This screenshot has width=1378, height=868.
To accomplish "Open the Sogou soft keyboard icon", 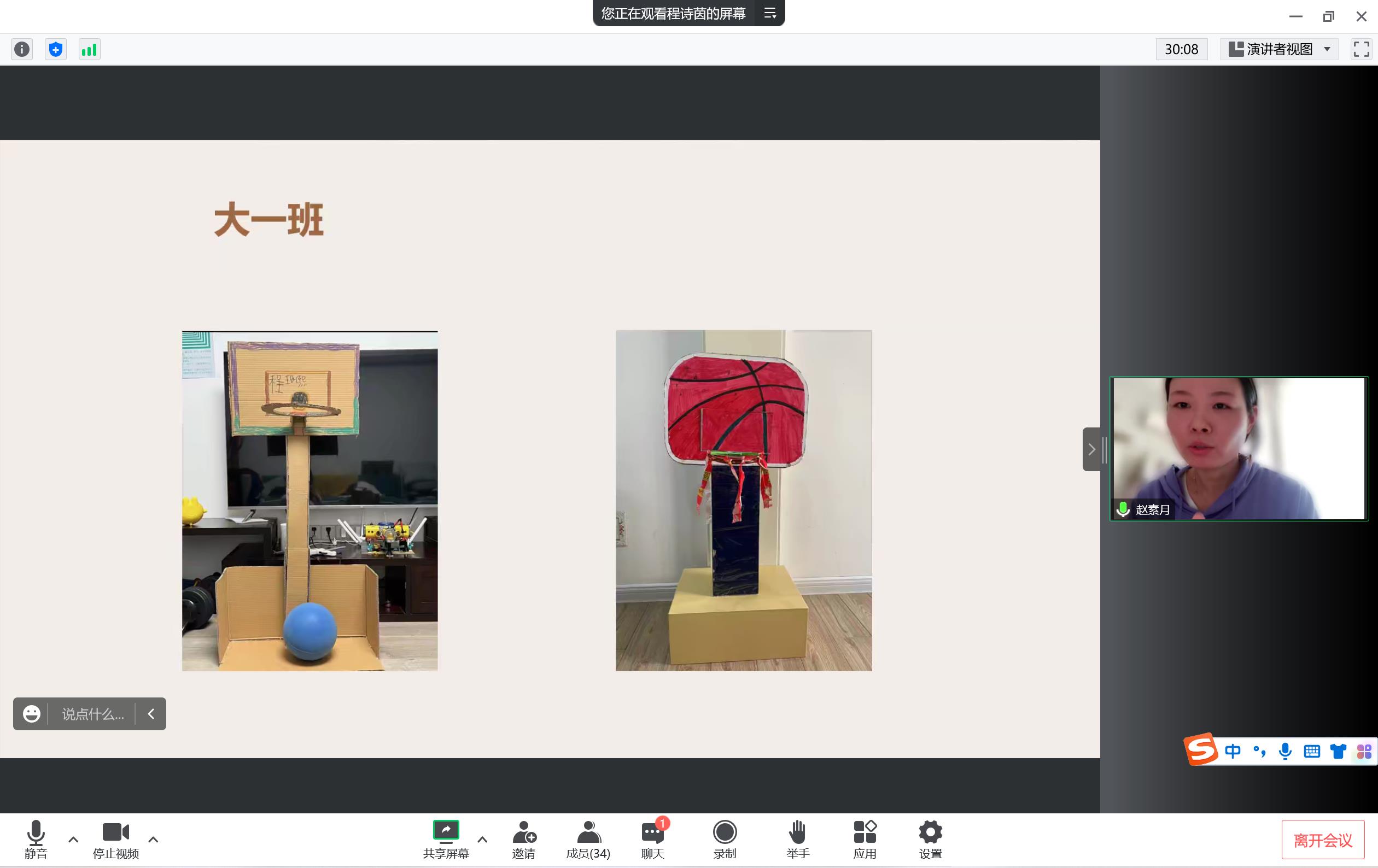I will 1312,750.
